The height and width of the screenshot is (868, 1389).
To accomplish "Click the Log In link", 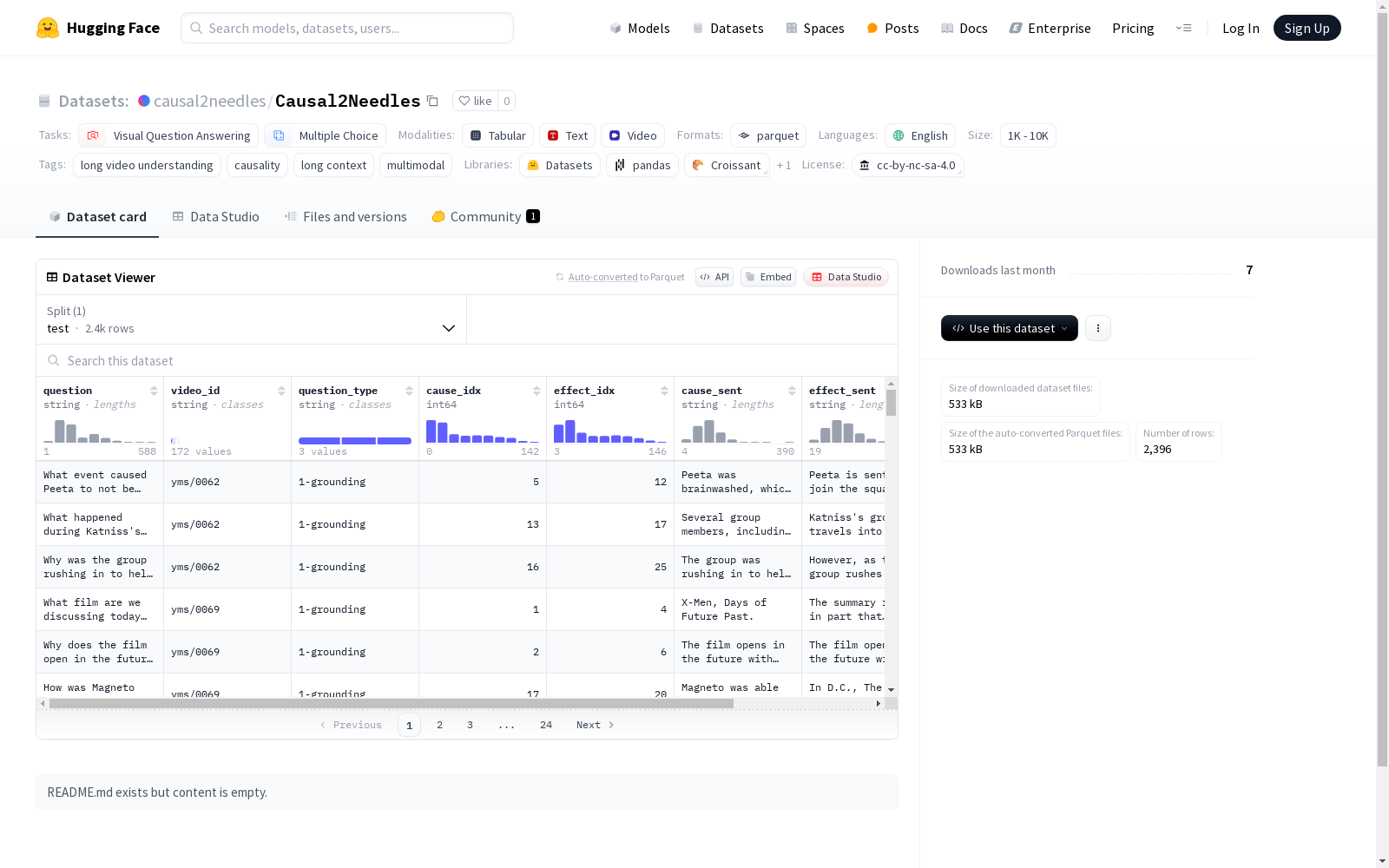I will click(x=1241, y=28).
